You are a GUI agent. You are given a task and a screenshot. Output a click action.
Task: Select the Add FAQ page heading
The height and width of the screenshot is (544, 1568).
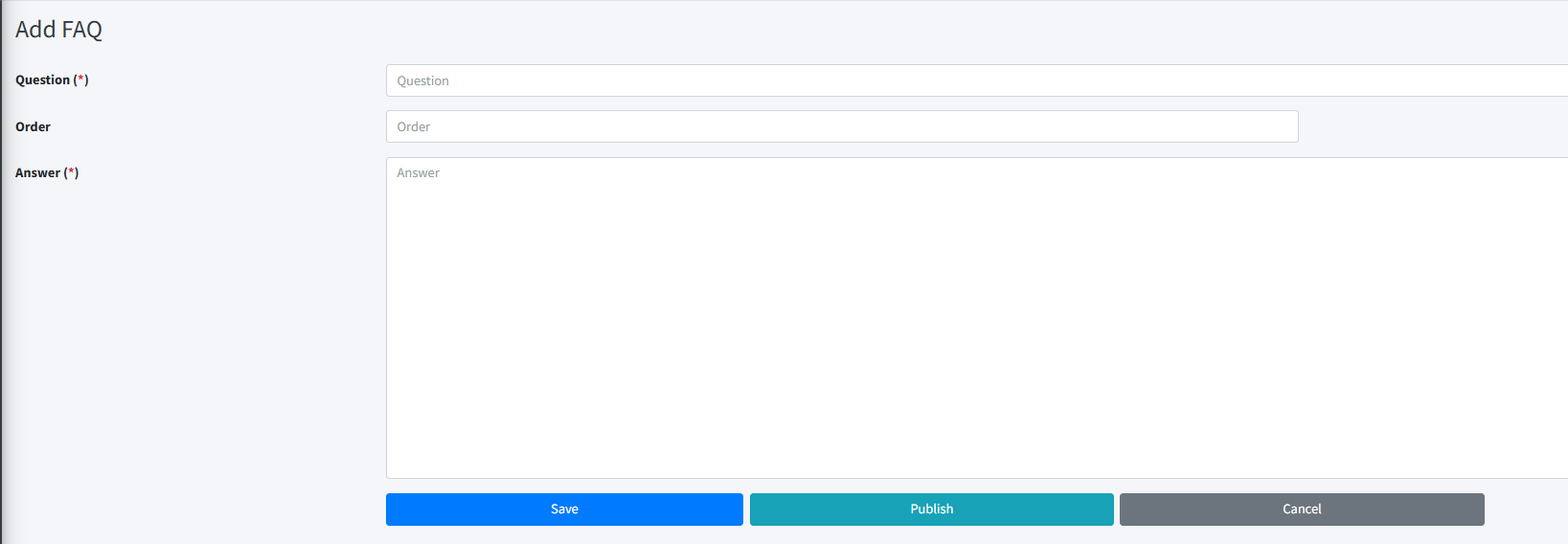[58, 30]
